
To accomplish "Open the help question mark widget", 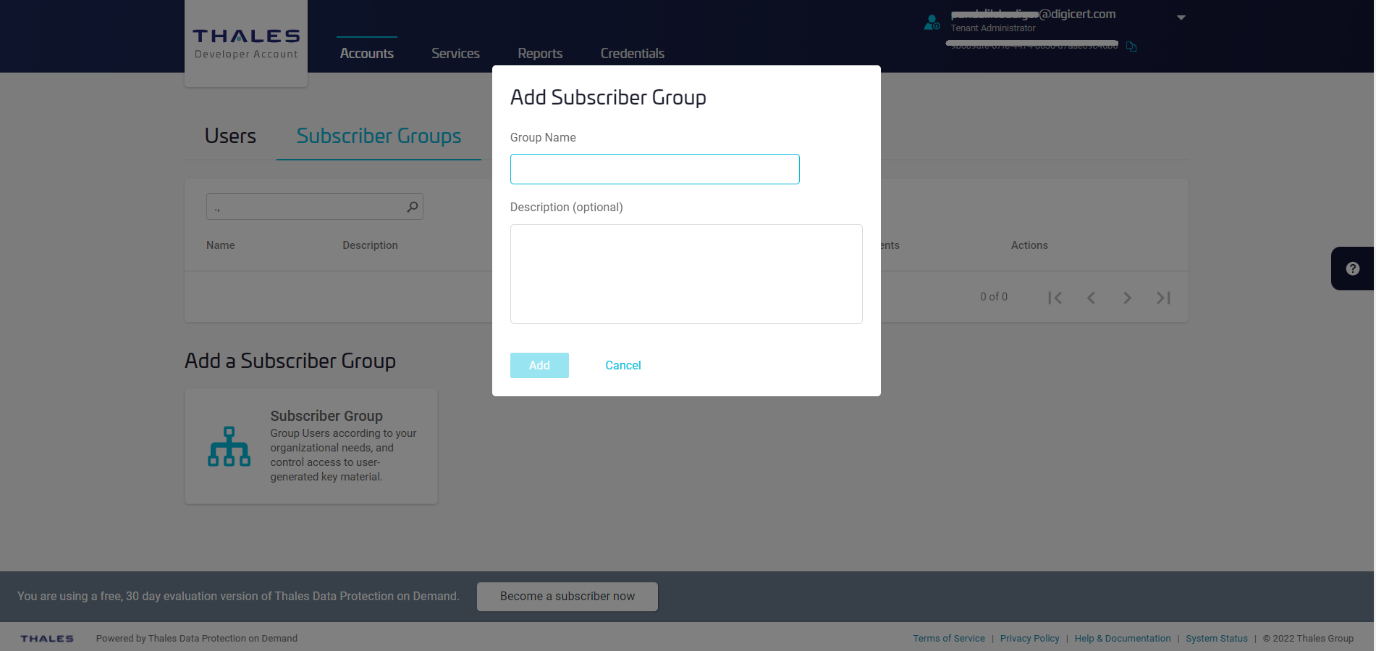I will 1352,269.
